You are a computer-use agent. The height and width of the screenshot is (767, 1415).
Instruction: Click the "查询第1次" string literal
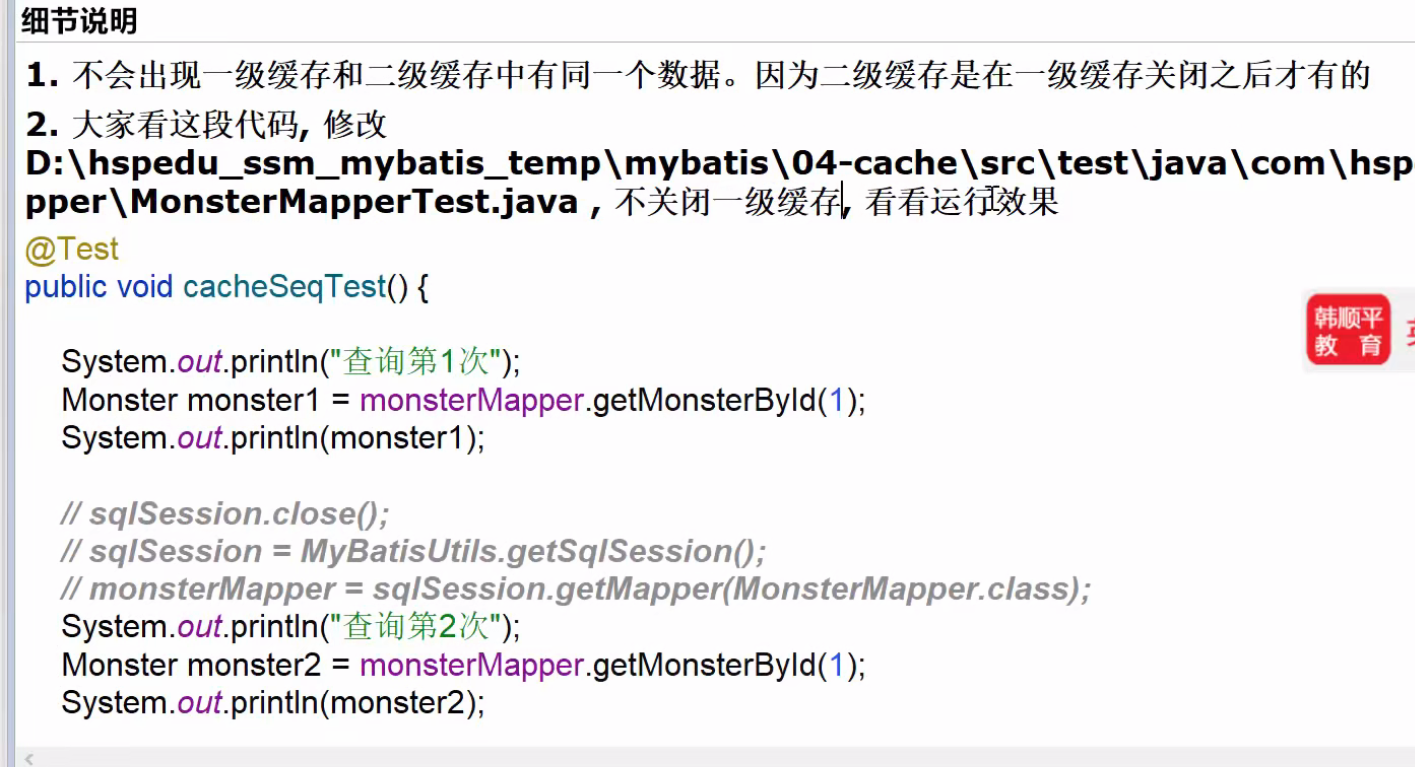pyautogui.click(x=419, y=361)
